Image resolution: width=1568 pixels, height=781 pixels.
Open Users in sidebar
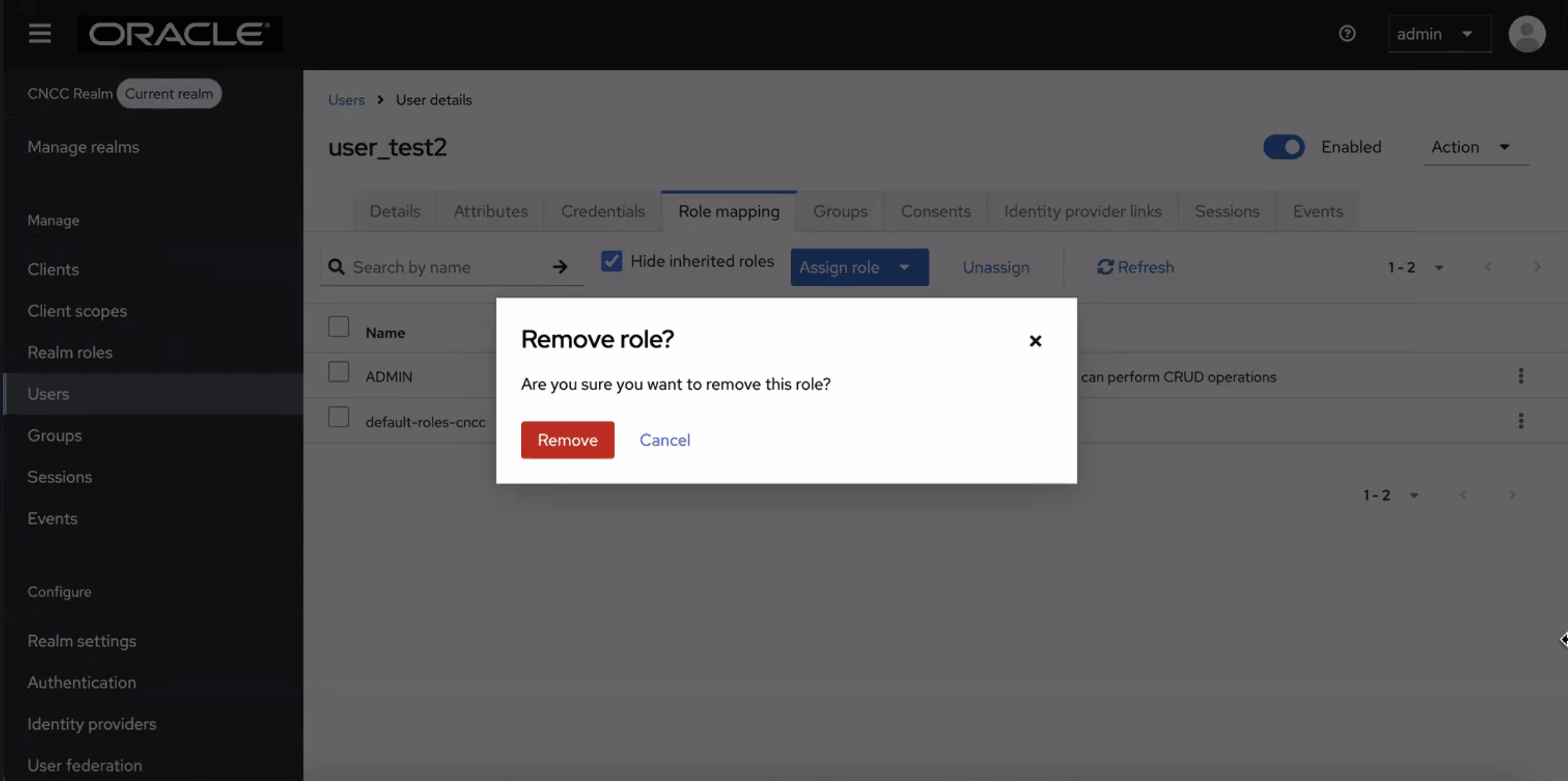[153, 394]
